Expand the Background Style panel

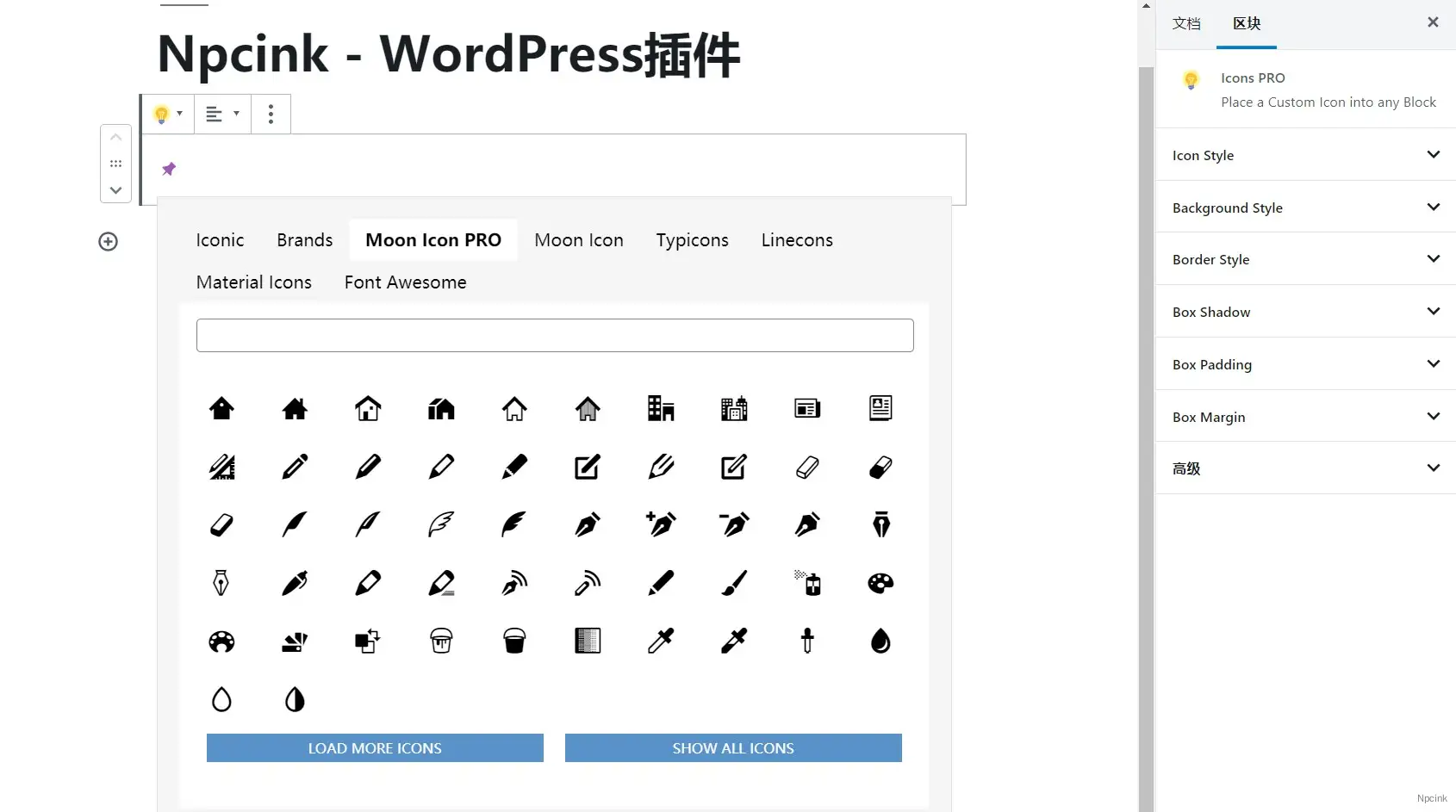(1305, 208)
